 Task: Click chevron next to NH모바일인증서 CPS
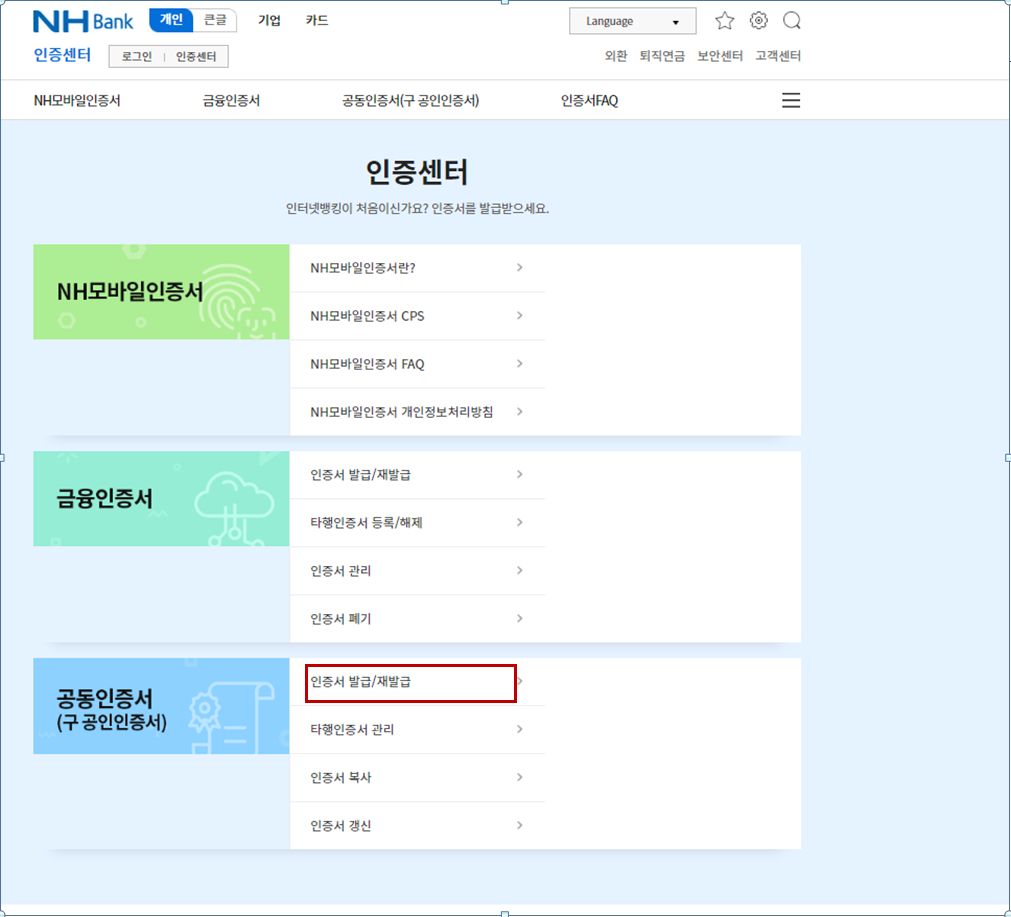[520, 316]
